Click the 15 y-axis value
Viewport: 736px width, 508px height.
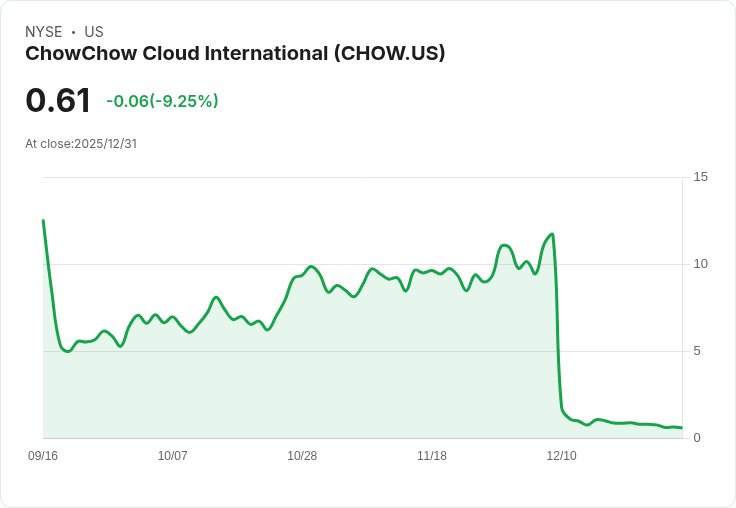[700, 177]
